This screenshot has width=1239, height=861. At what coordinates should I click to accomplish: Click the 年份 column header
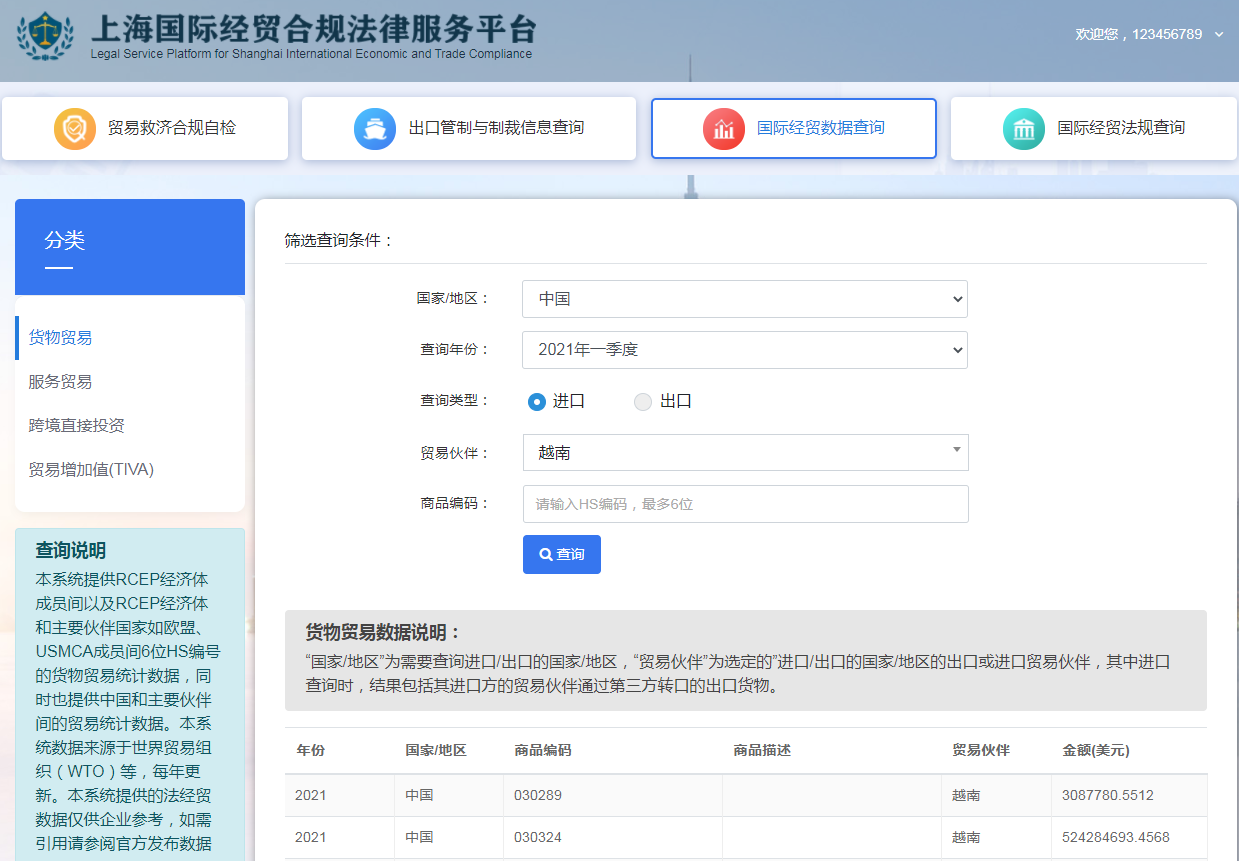tap(311, 750)
